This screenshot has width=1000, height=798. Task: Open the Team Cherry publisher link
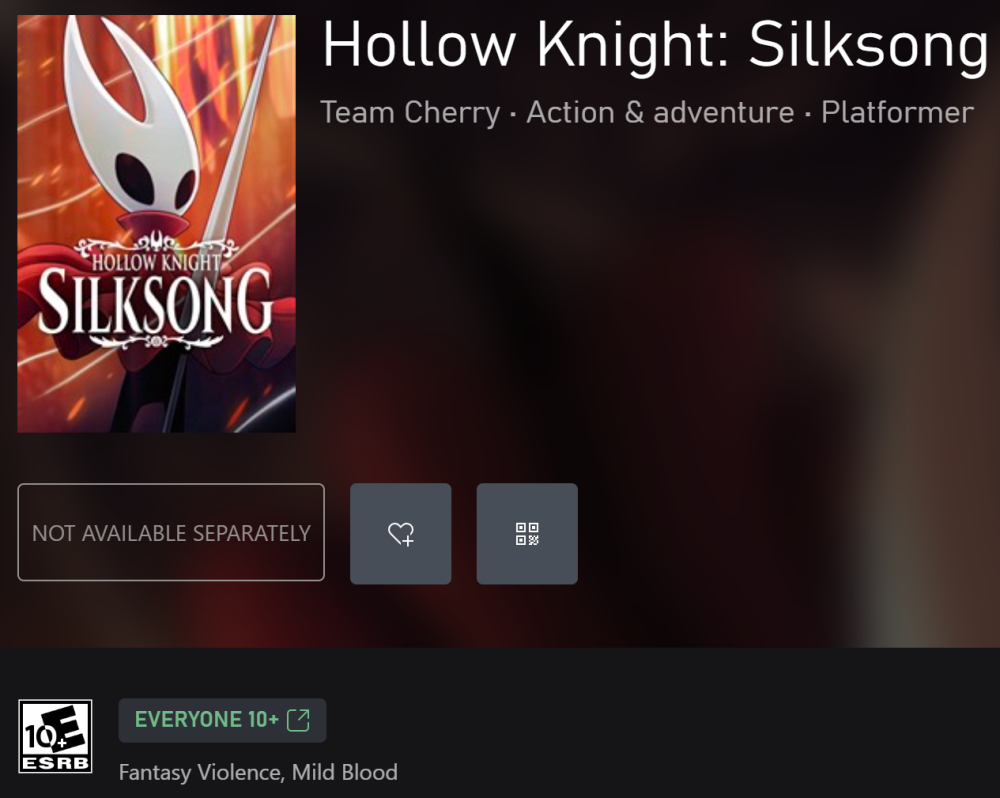(x=410, y=112)
